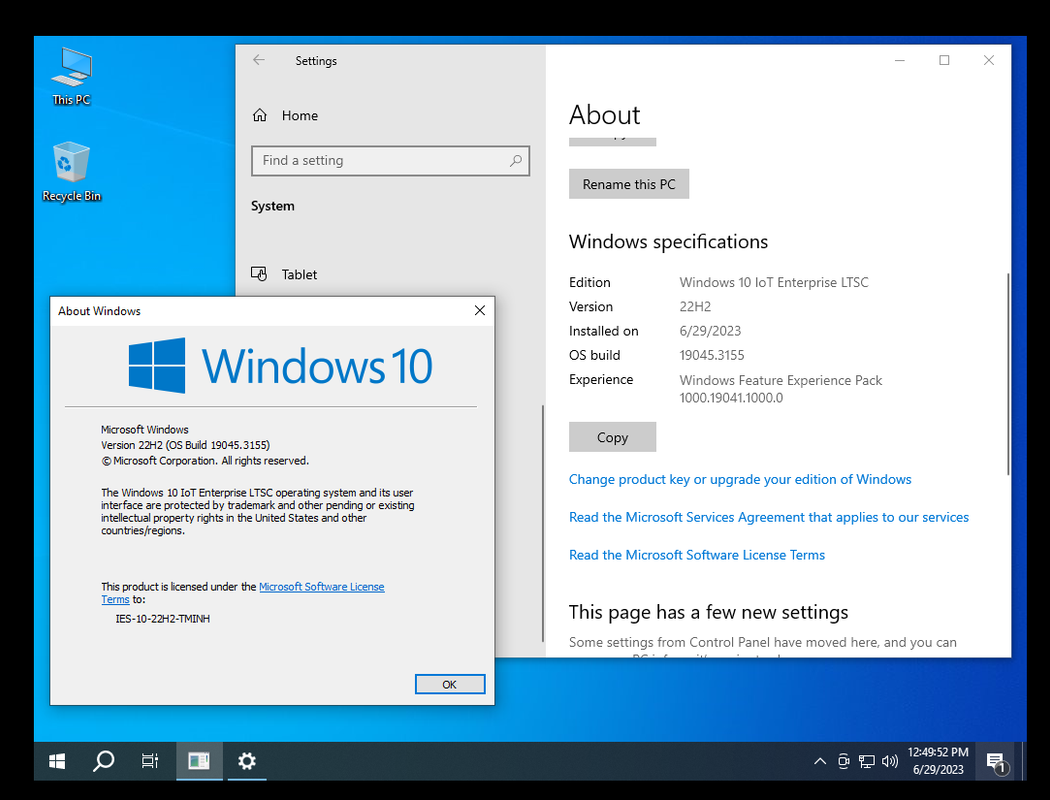Click Version 22H2 (OS Build 19045.3155) line in dialog
The width and height of the screenshot is (1050, 800).
point(185,445)
